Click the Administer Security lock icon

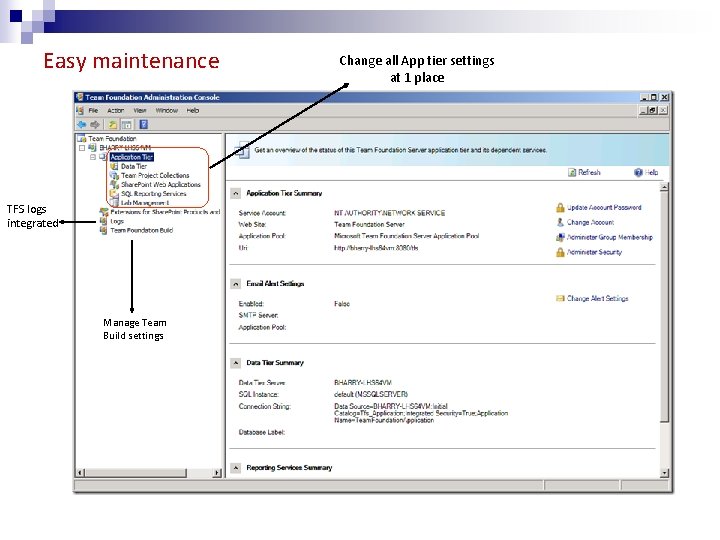[560, 252]
